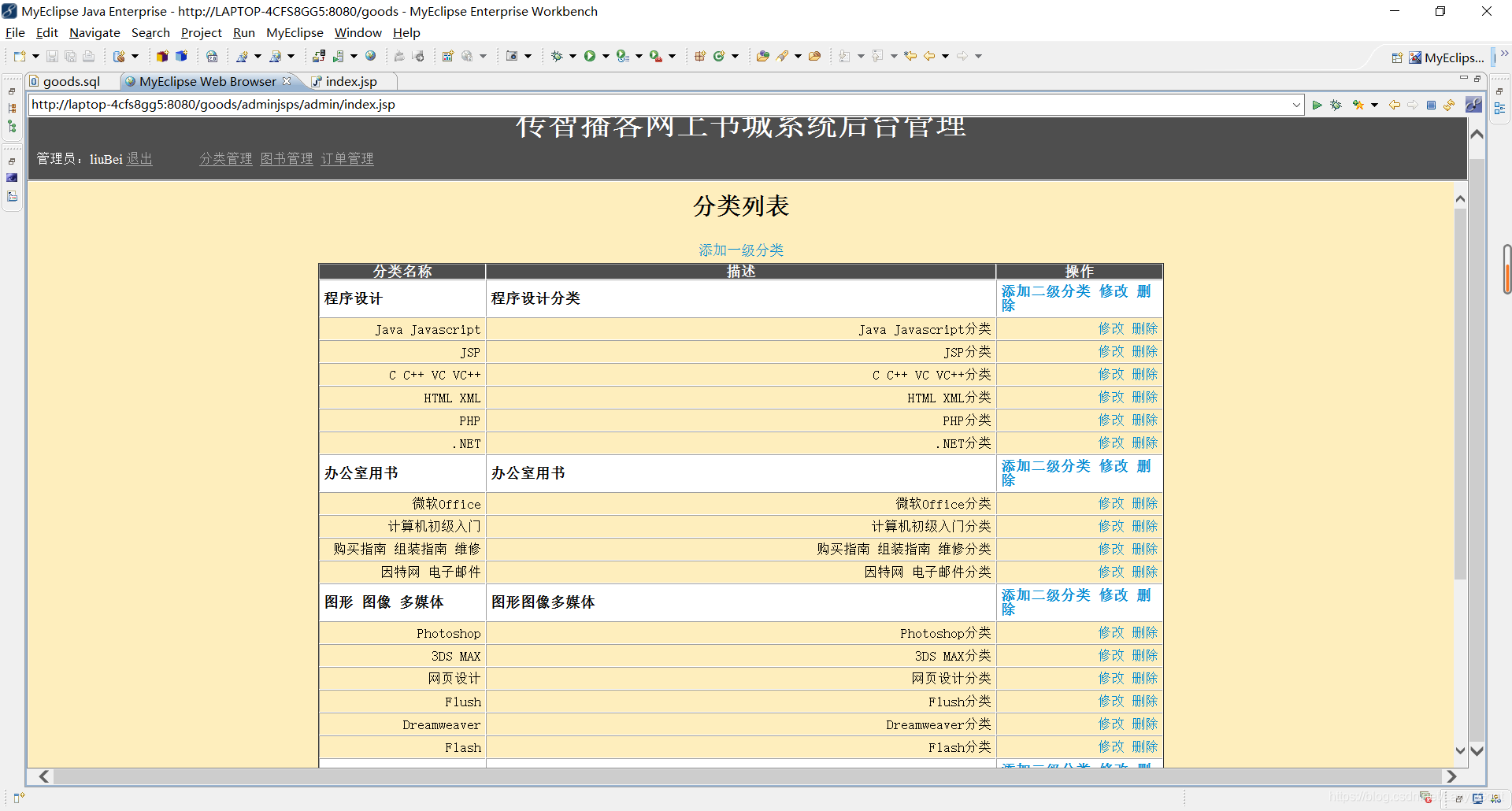This screenshot has width=1512, height=811.
Task: Open the Run configurations dropdown arrow
Action: [606, 56]
